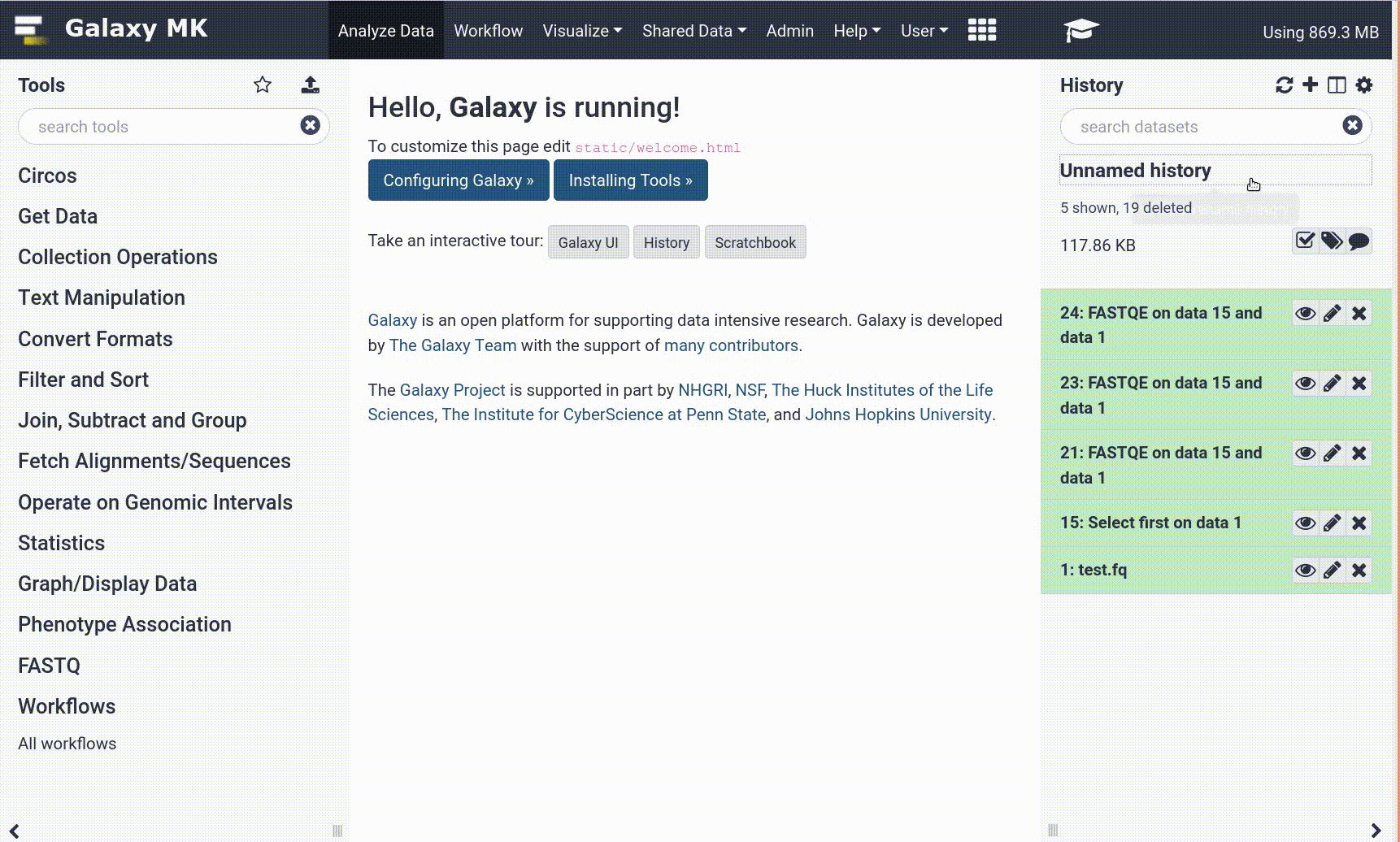Expand the Statistics tool section
The image size is (1400, 842).
[62, 543]
